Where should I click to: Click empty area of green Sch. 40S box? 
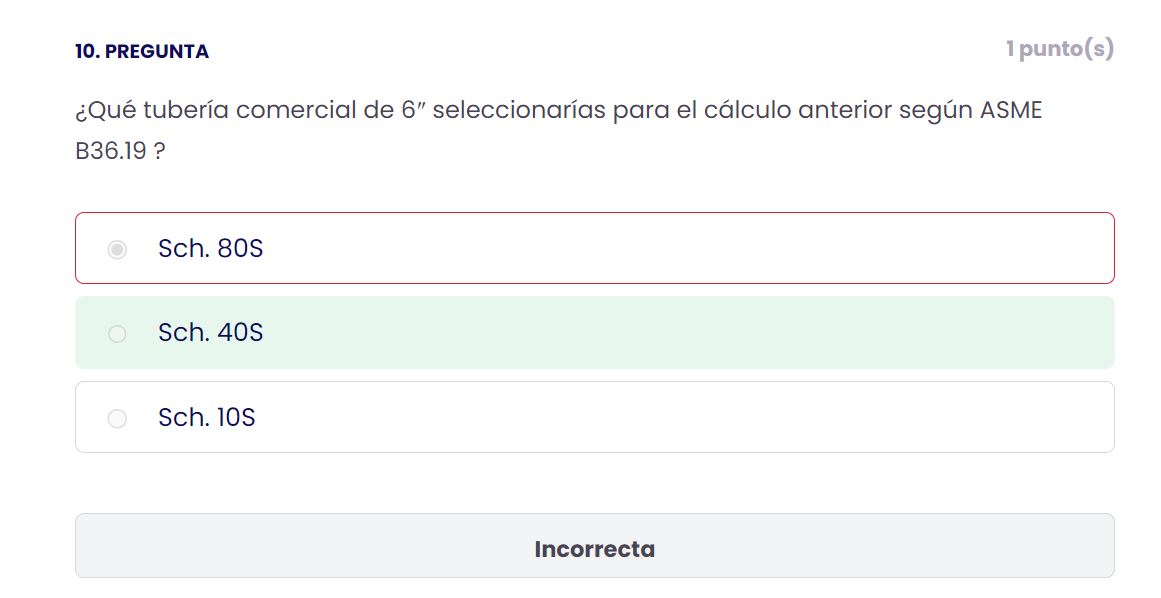click(666, 332)
